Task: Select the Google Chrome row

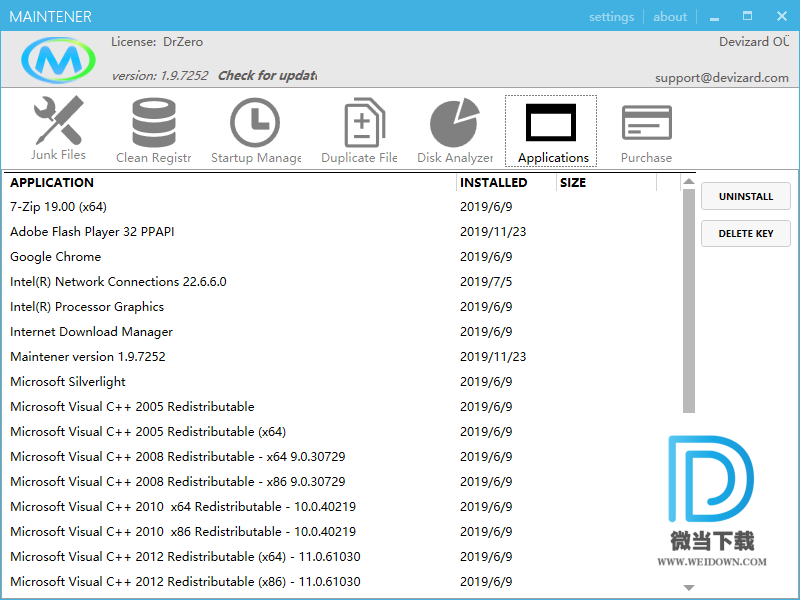Action: point(342,257)
